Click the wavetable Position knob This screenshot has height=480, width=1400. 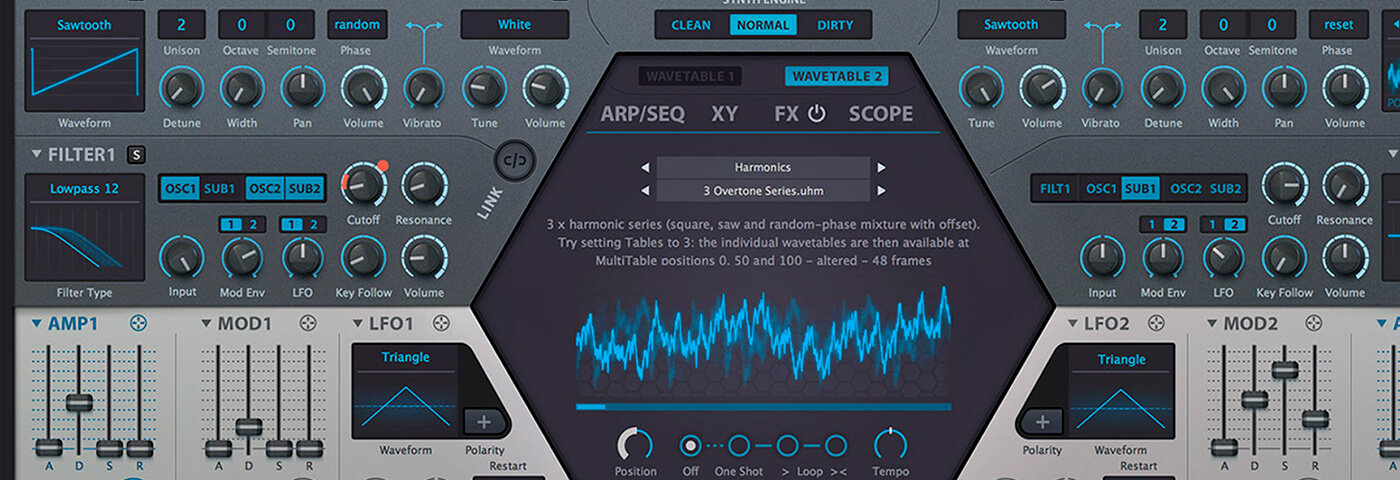[635, 444]
